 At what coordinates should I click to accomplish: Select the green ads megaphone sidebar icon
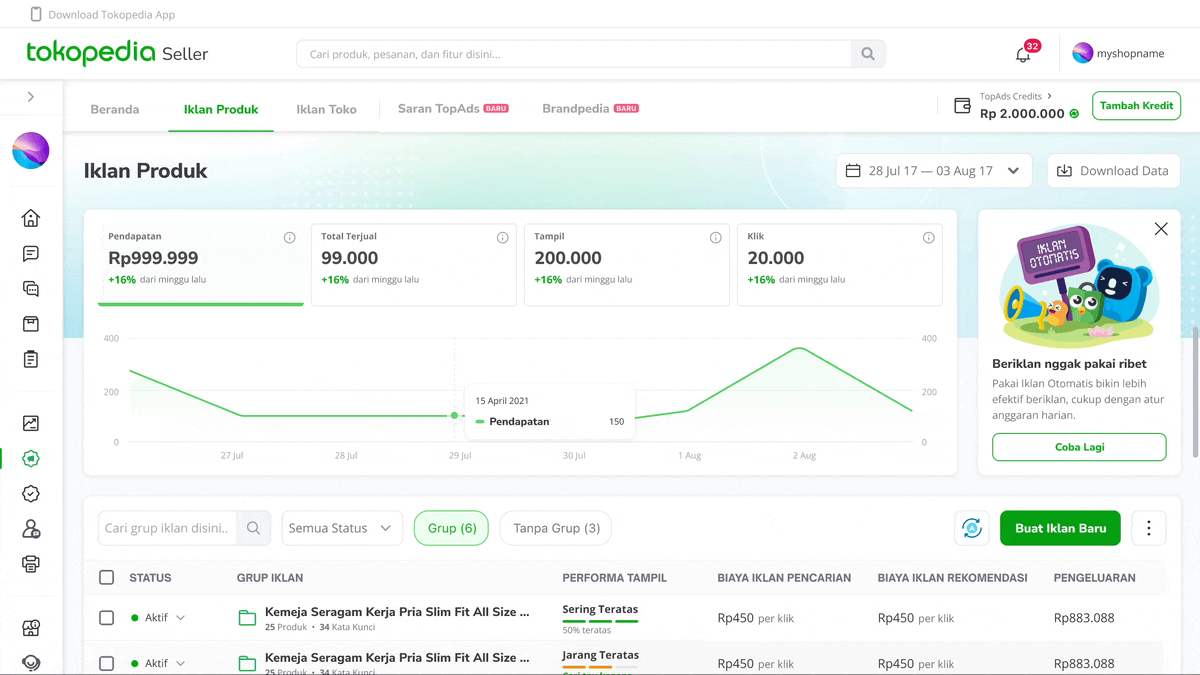click(31, 459)
